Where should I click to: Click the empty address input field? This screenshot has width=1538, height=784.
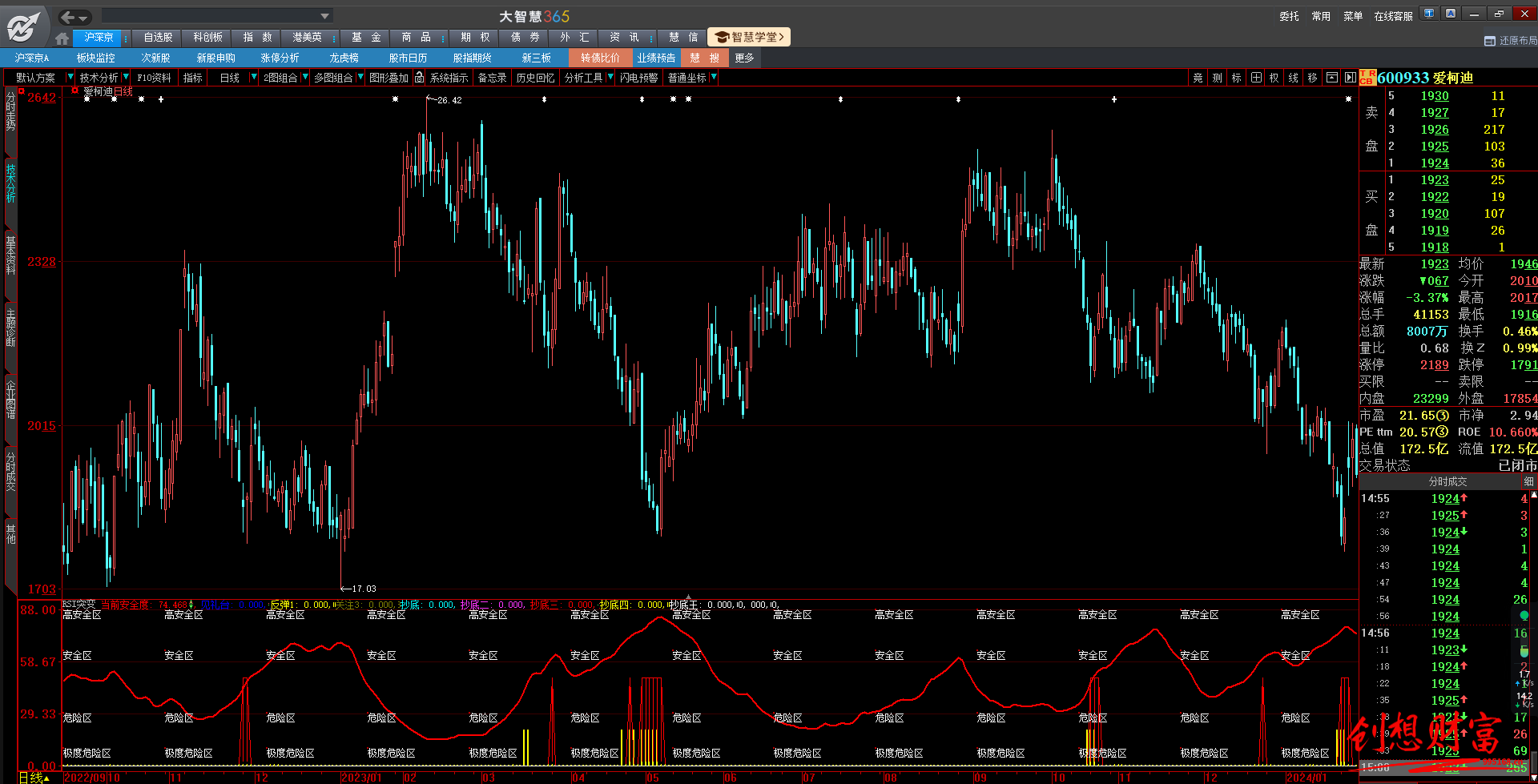pyautogui.click(x=210, y=16)
